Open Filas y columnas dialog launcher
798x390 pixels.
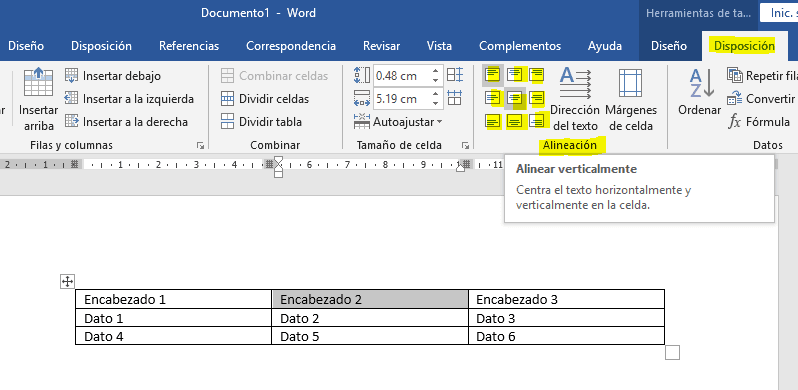200,146
